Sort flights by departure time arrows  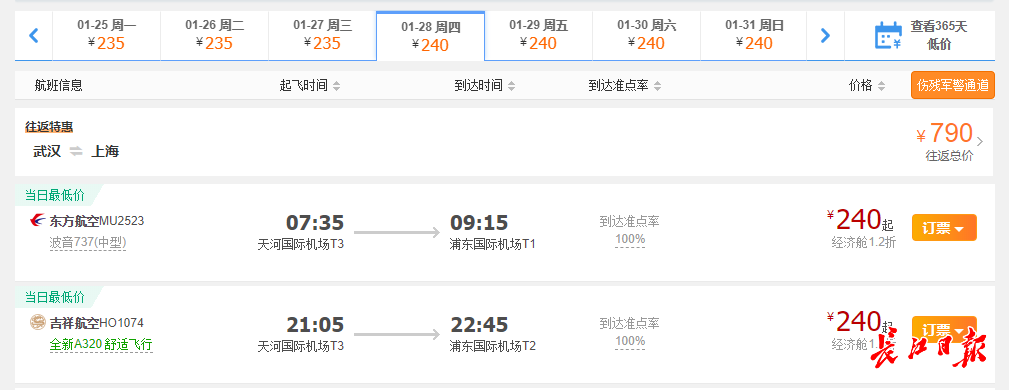[337, 86]
